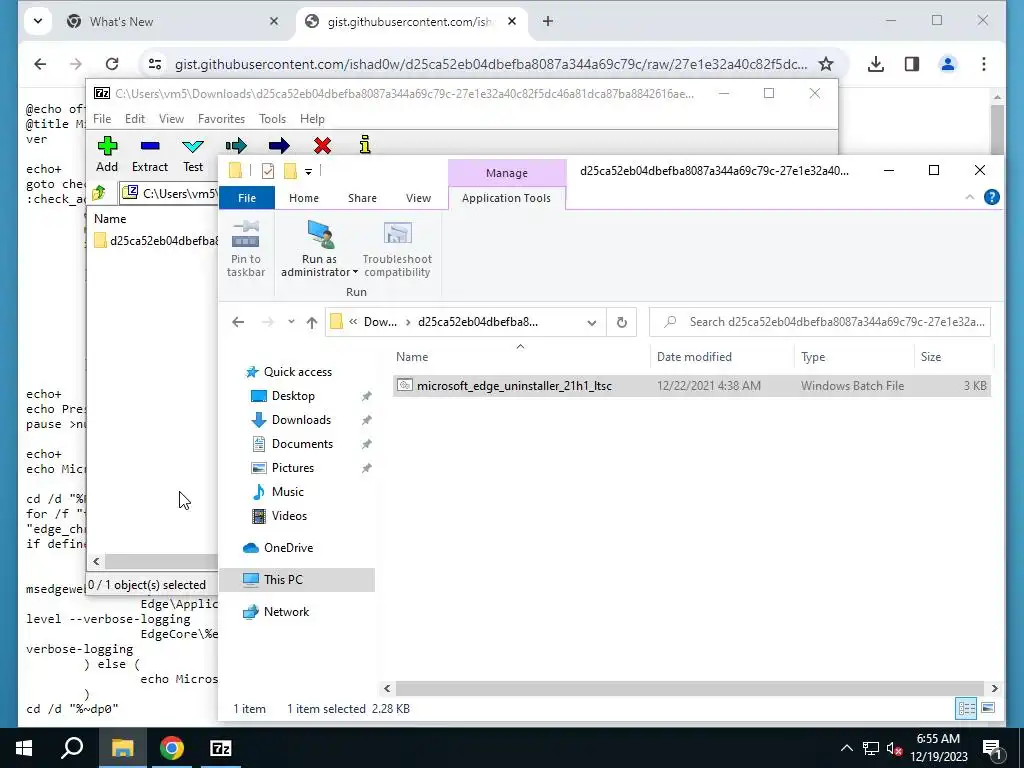
Task: Open 7-Zip from the taskbar
Action: tap(221, 748)
